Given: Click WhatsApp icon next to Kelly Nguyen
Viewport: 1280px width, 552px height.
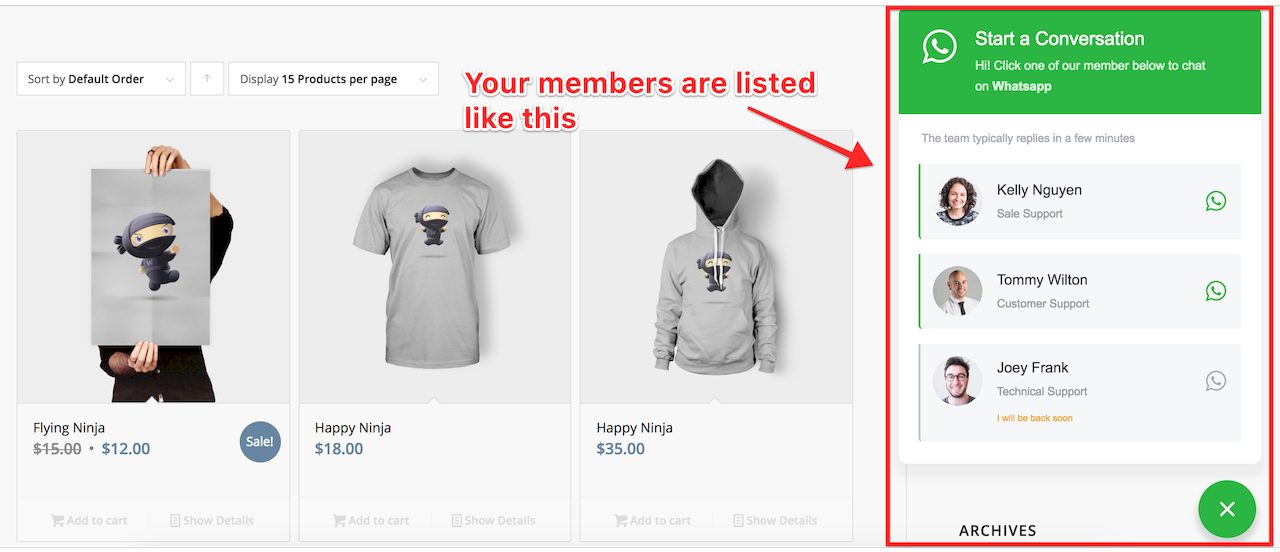Looking at the screenshot, I should pos(1215,201).
